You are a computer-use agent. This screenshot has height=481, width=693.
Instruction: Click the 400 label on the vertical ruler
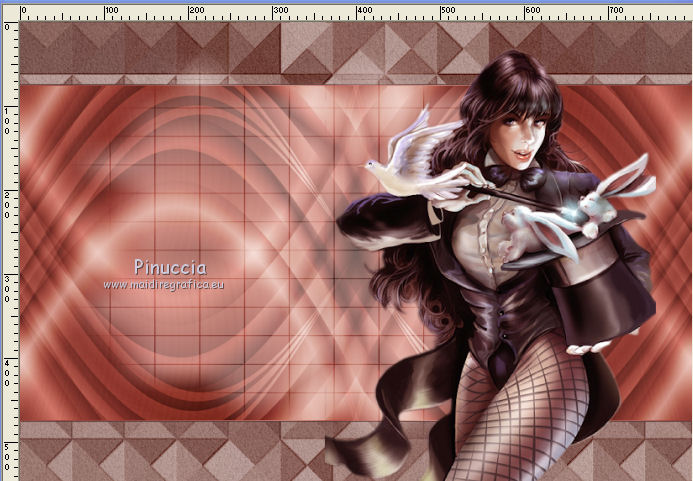tap(7, 373)
